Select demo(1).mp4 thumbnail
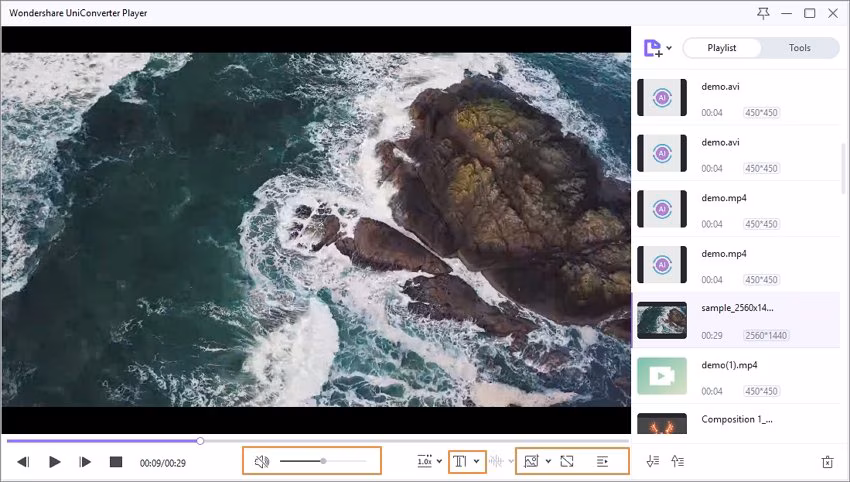Screen dimensions: 850x482 (x=662, y=376)
